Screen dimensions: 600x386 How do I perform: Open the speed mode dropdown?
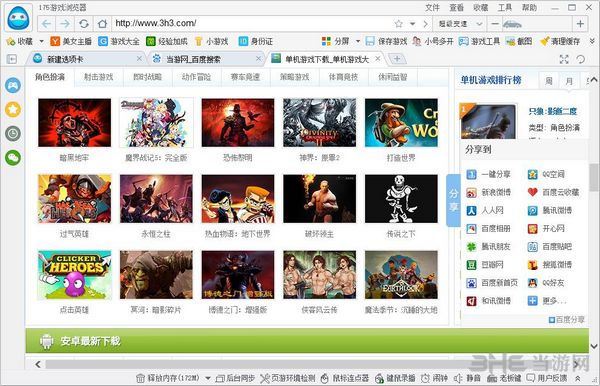pos(460,24)
